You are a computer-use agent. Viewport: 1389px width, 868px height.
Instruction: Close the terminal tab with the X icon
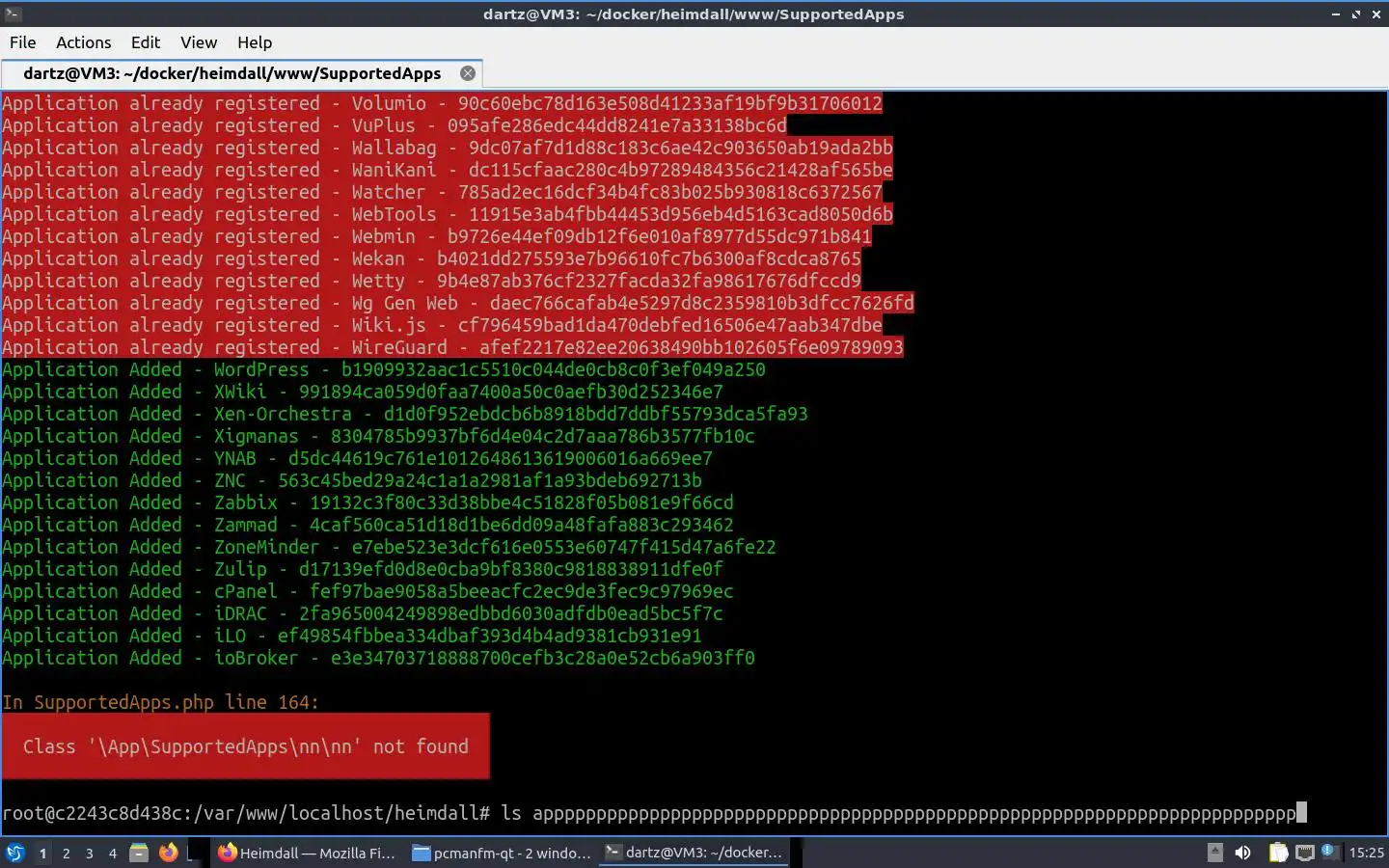[x=468, y=73]
